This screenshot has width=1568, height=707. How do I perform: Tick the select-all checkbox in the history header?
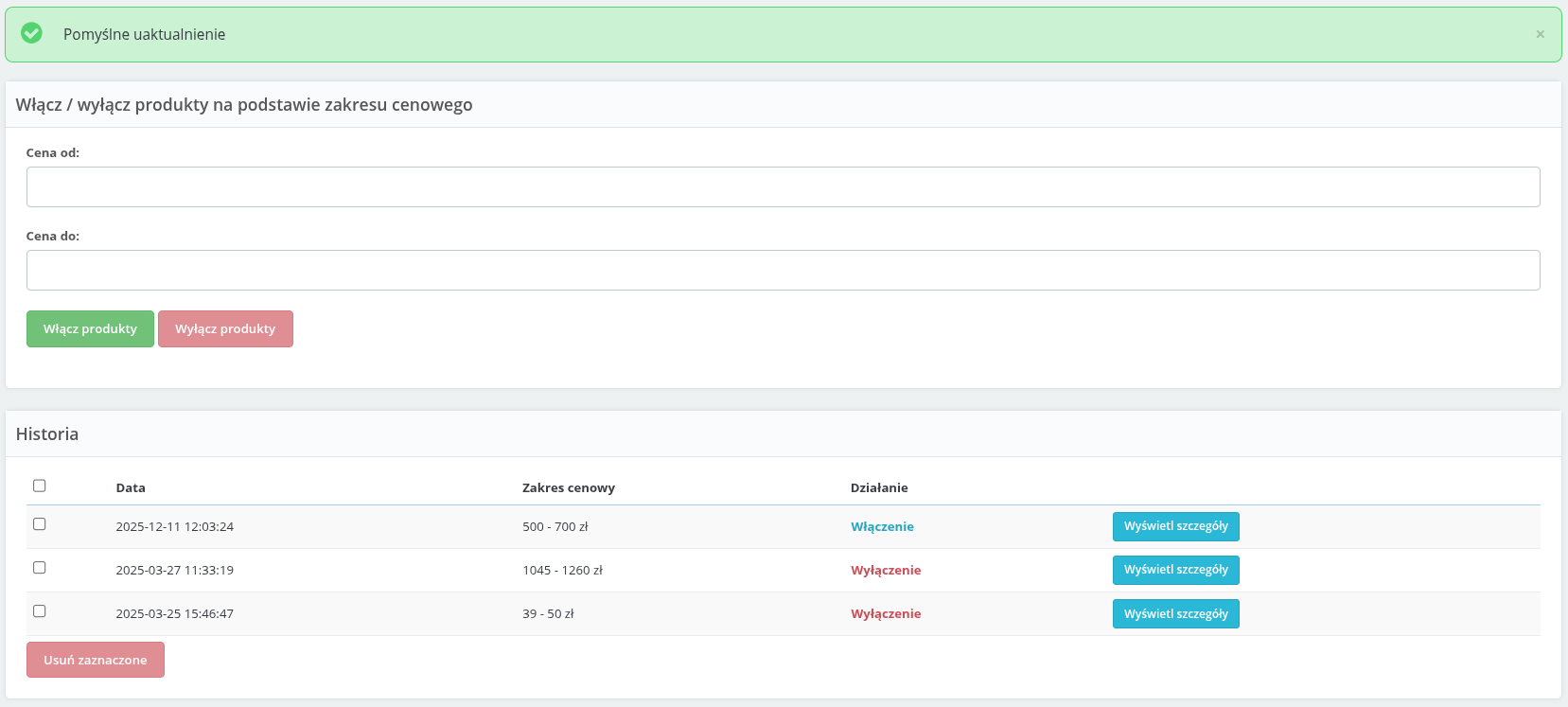click(x=40, y=486)
